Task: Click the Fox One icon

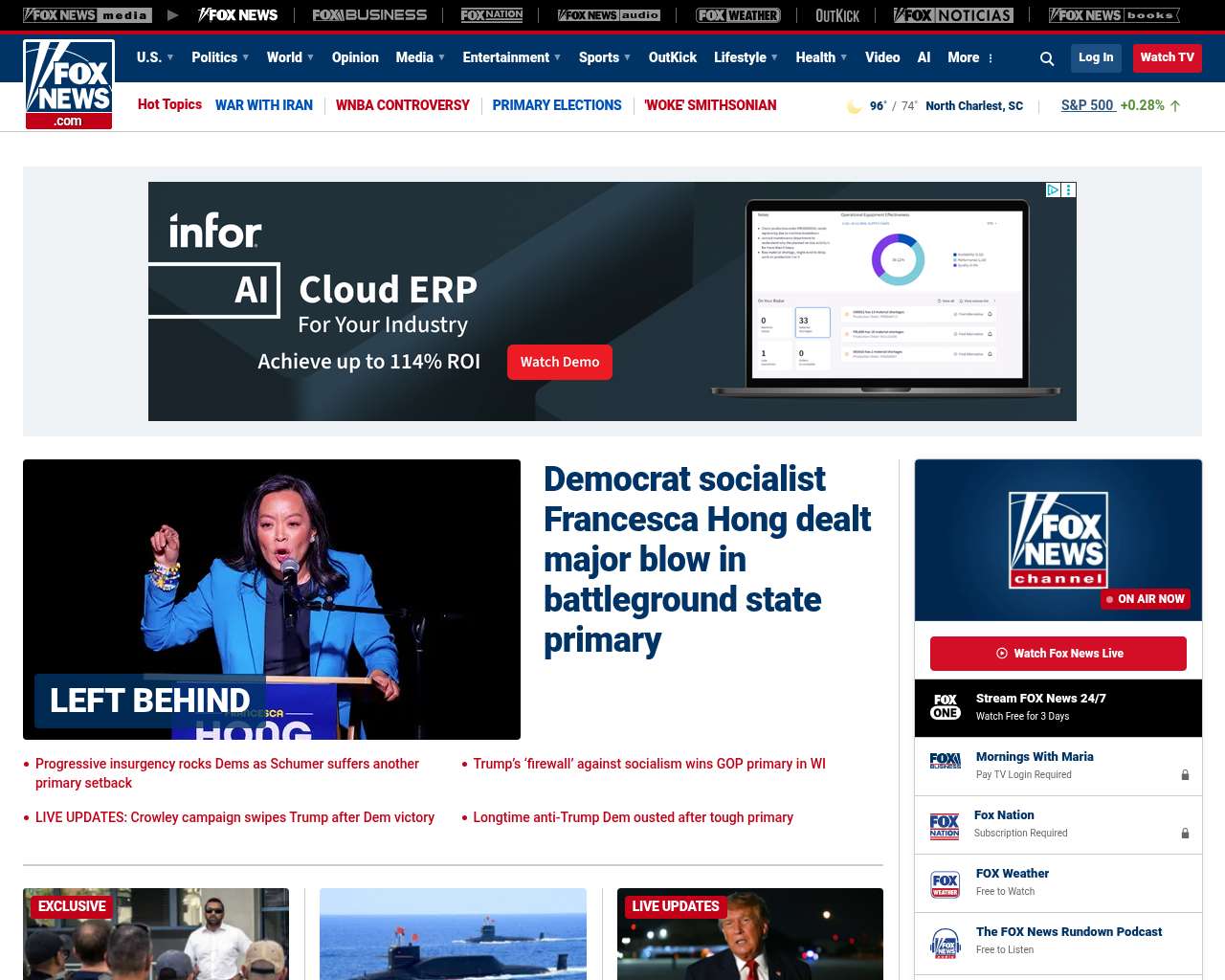Action: click(946, 707)
